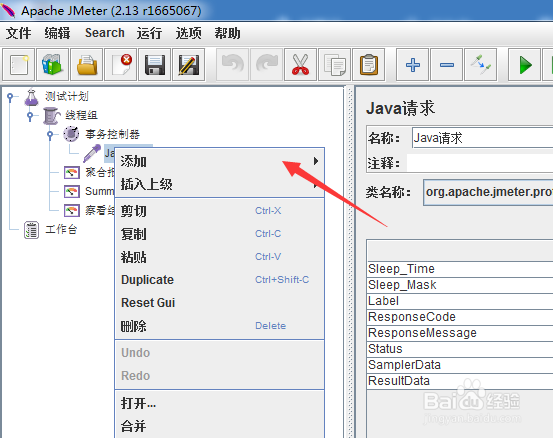Open the Templates toolbar icon
This screenshot has height=438, width=553.
(53, 65)
